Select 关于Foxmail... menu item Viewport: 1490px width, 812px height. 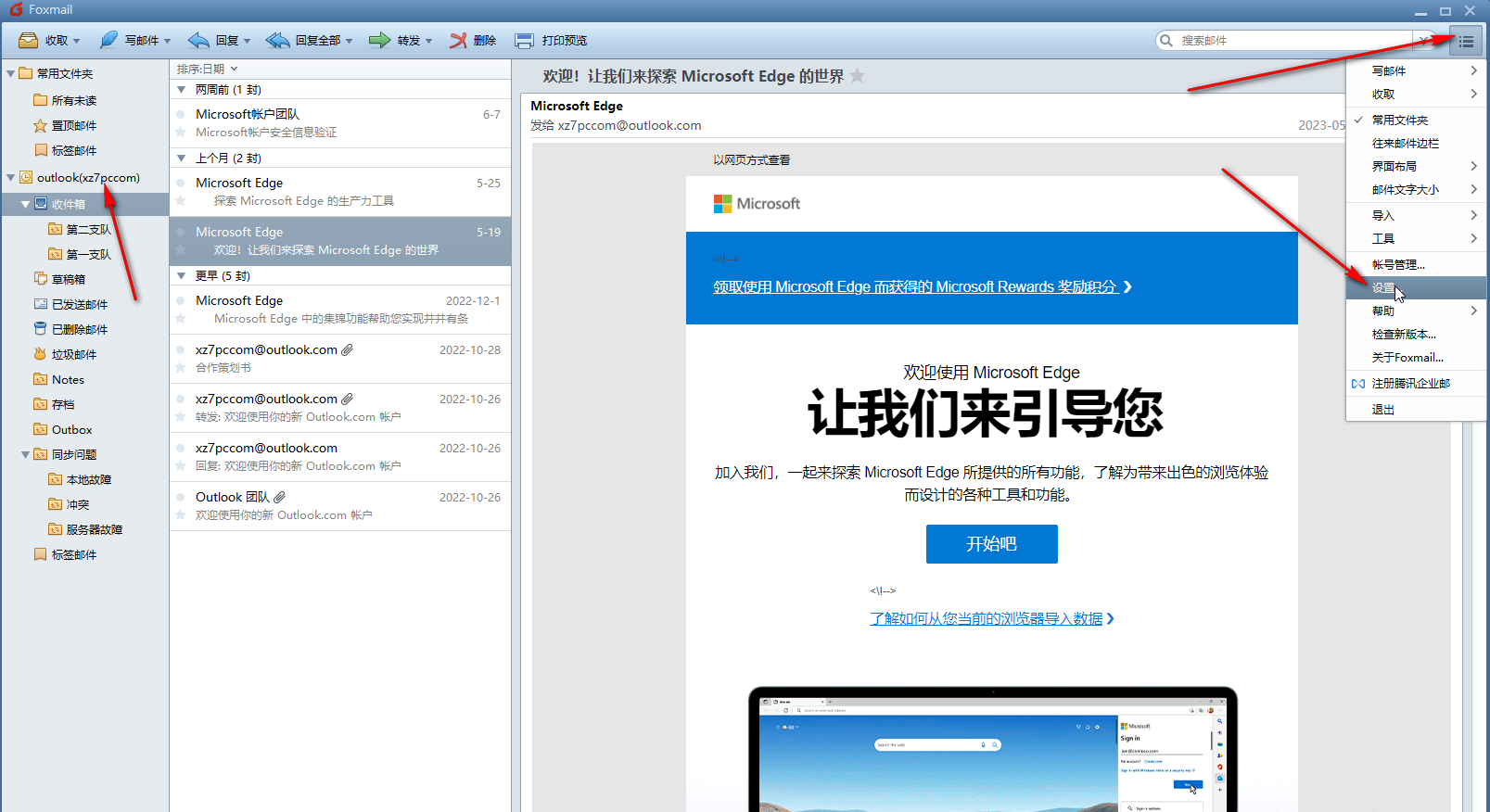tap(1416, 357)
